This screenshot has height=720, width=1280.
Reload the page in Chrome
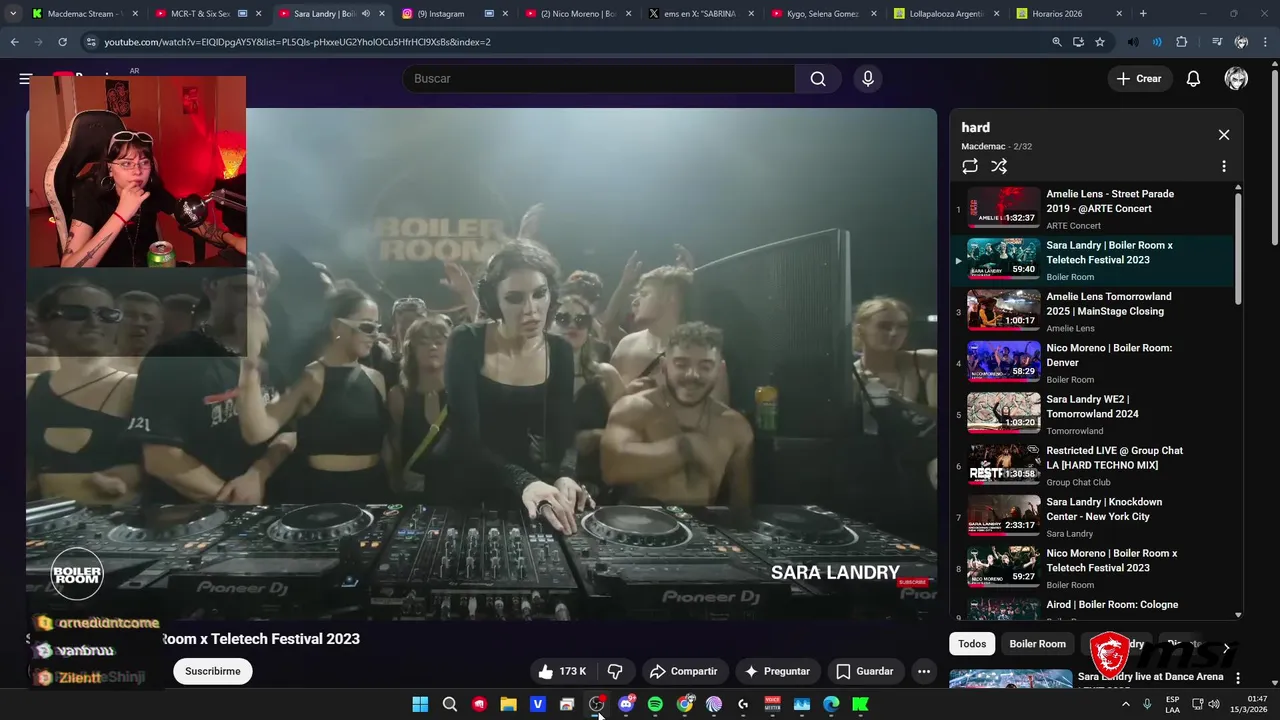[62, 42]
